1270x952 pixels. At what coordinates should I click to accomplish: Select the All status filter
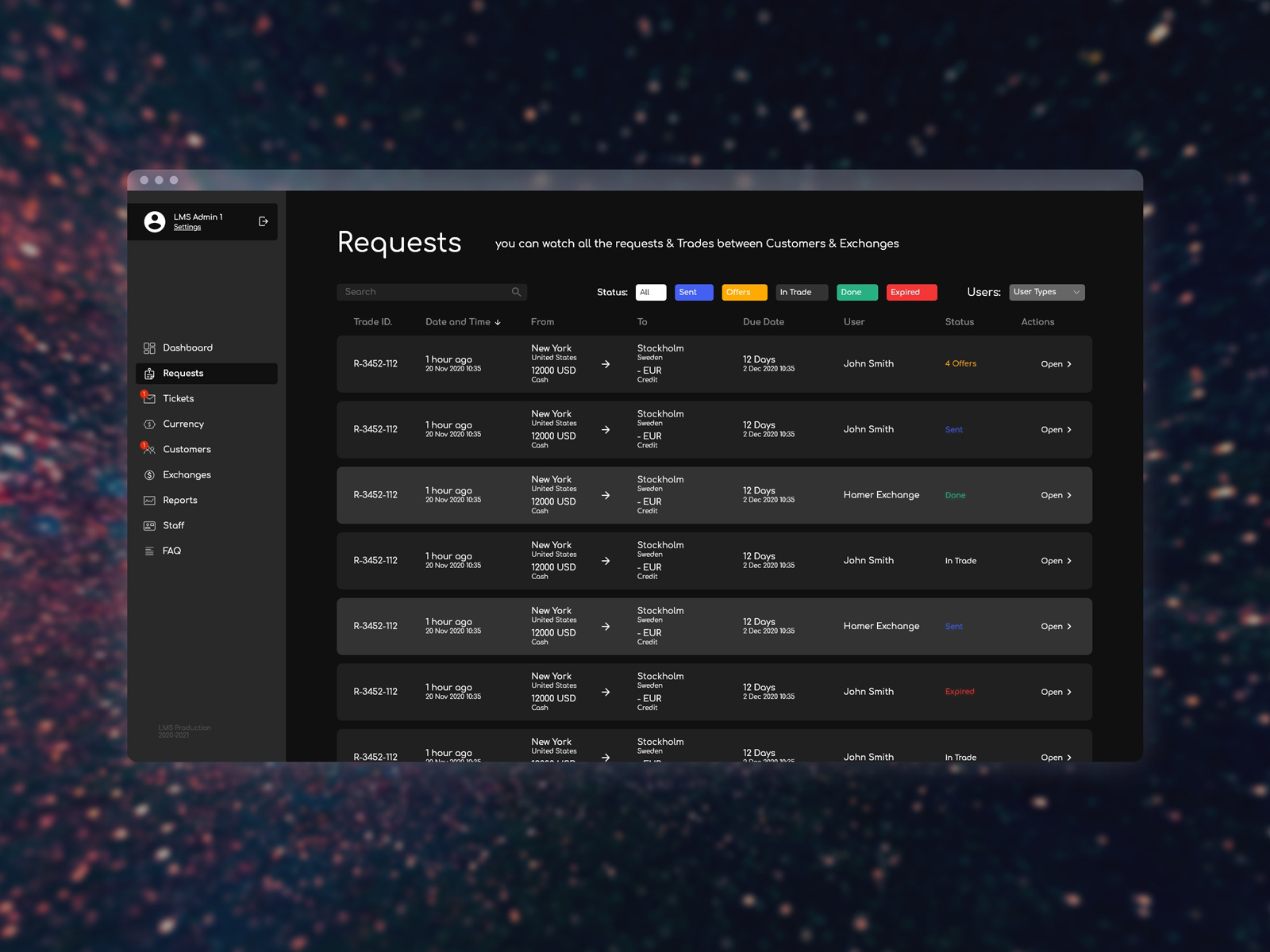pyautogui.click(x=650, y=292)
